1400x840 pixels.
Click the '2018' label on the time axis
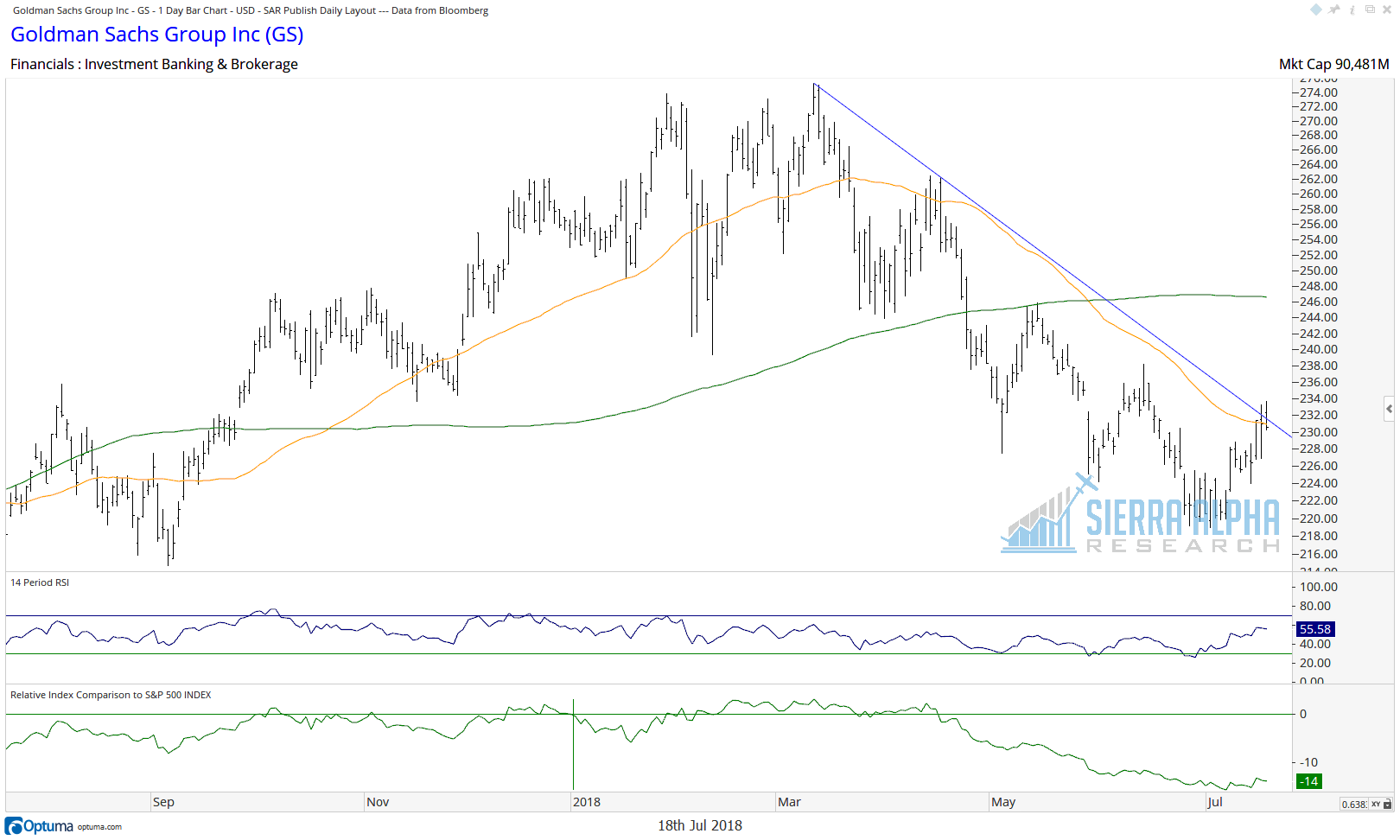pos(586,802)
